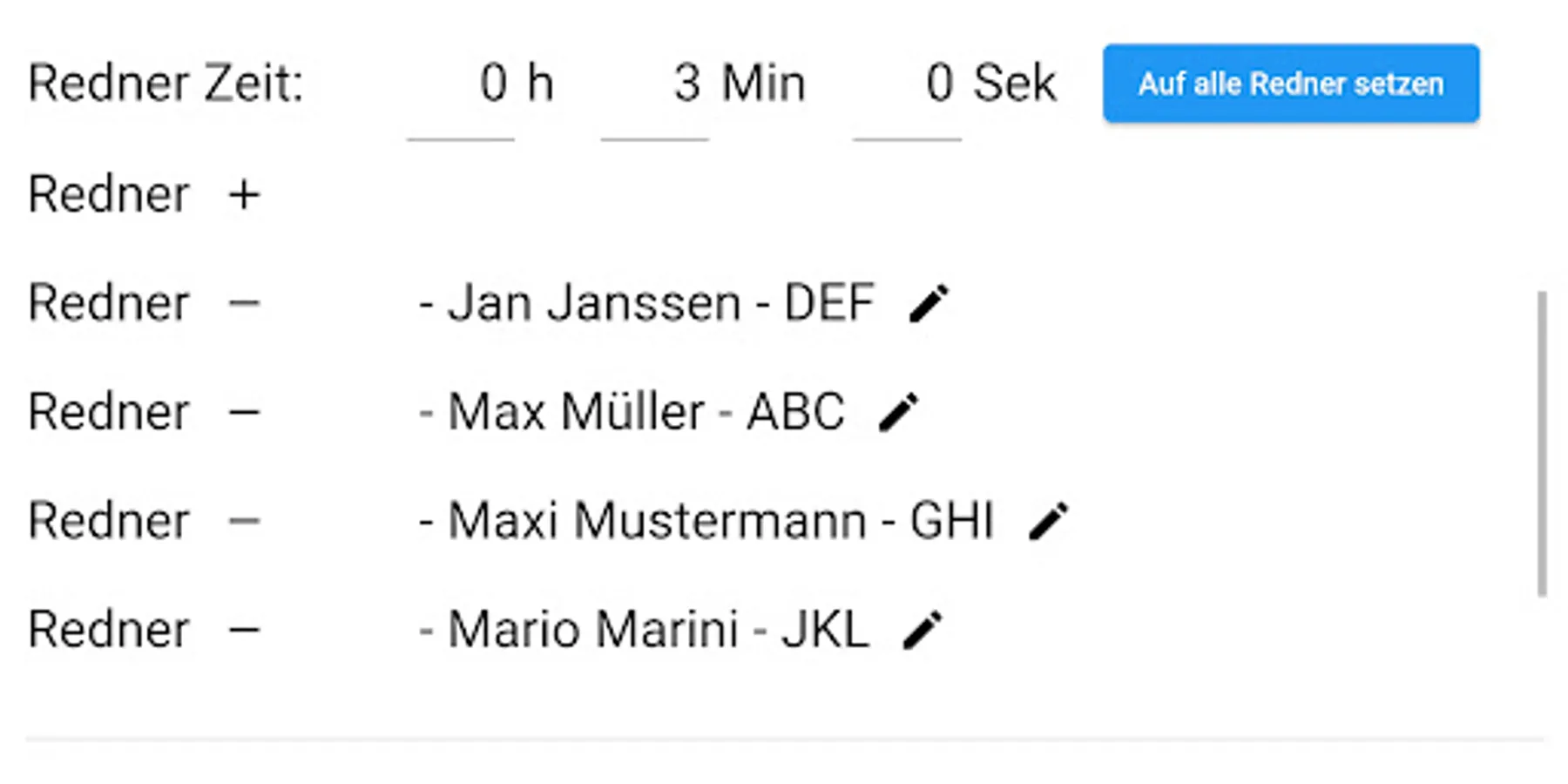Click the speaker list vertical scrollbar
The image size is (1568, 784).
[x=1541, y=443]
